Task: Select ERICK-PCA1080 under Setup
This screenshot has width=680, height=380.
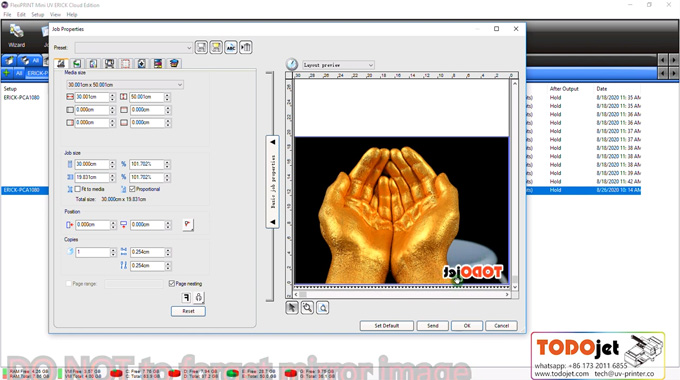Action: pyautogui.click(x=22, y=98)
